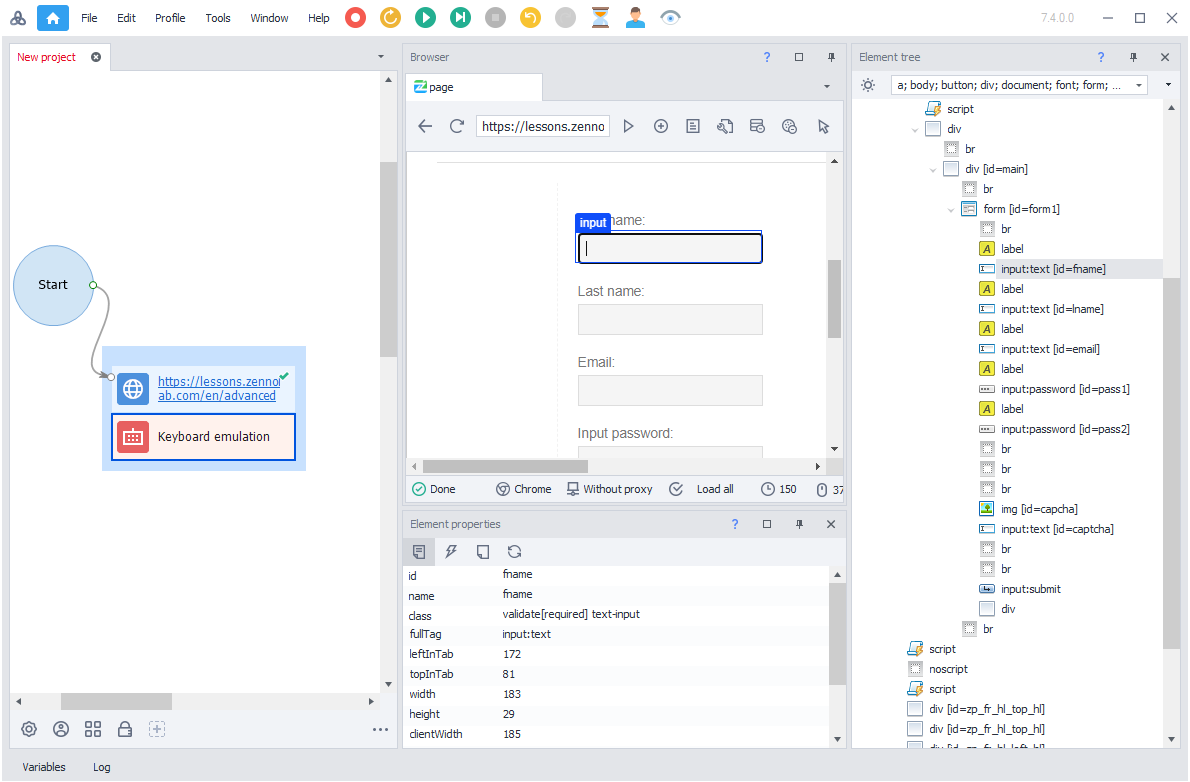Open the Tools menu
Image resolution: width=1190 pixels, height=782 pixels.
tap(218, 18)
